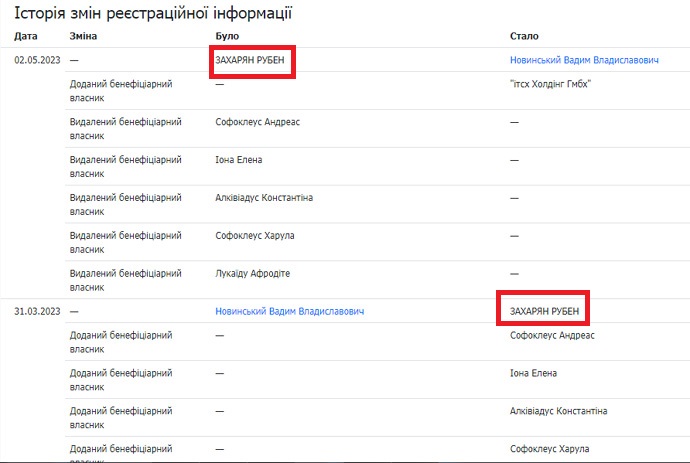
Task: Click the Стало column header
Action: (x=524, y=36)
